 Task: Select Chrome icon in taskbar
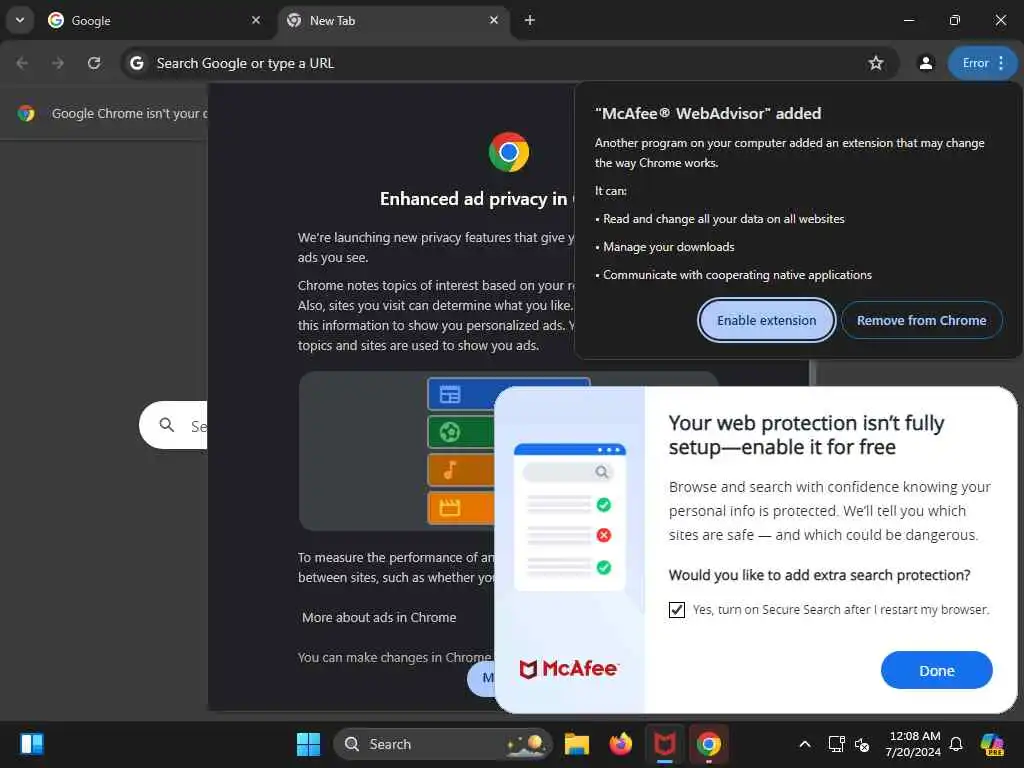point(709,744)
